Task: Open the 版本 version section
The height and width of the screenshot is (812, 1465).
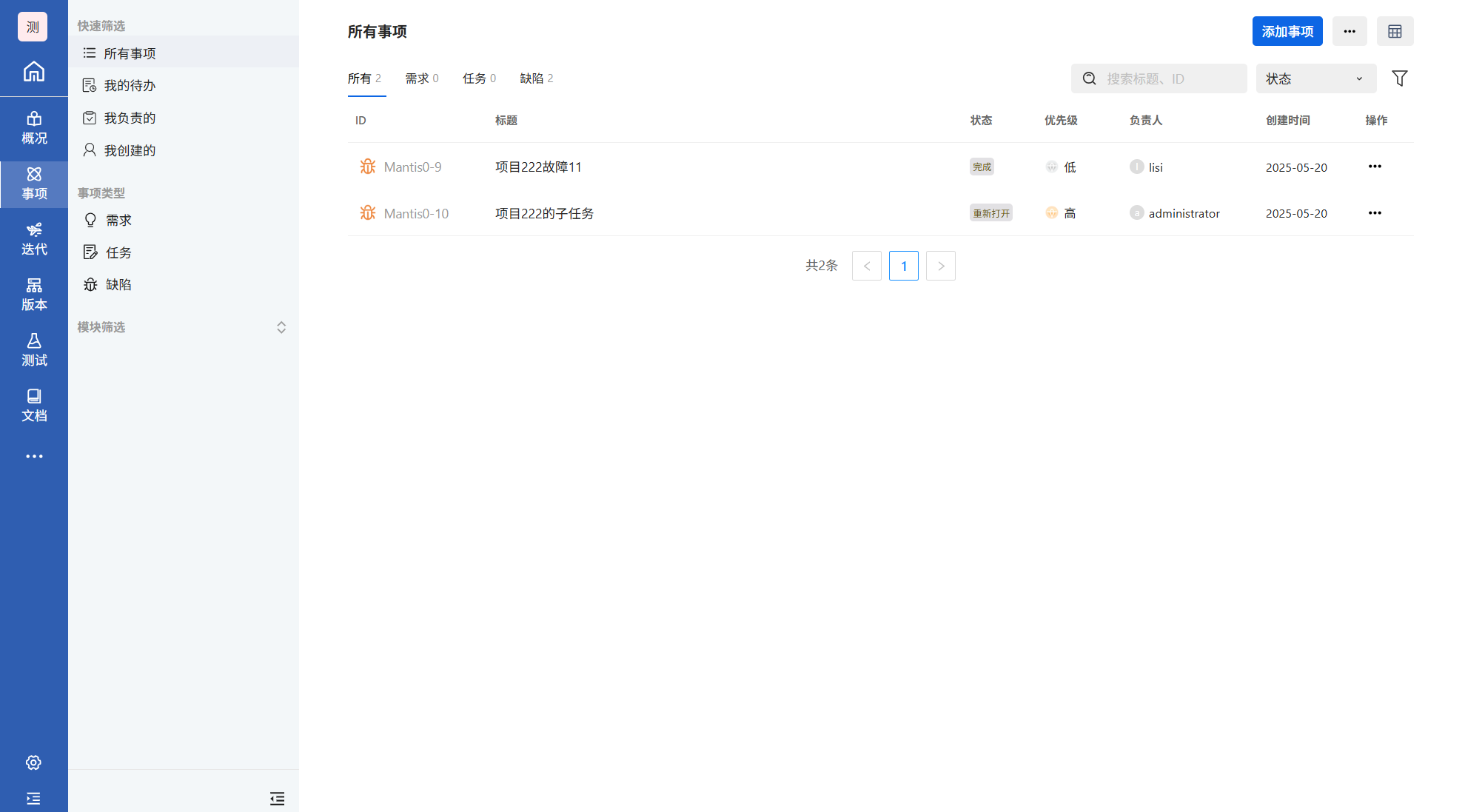Action: (x=34, y=295)
